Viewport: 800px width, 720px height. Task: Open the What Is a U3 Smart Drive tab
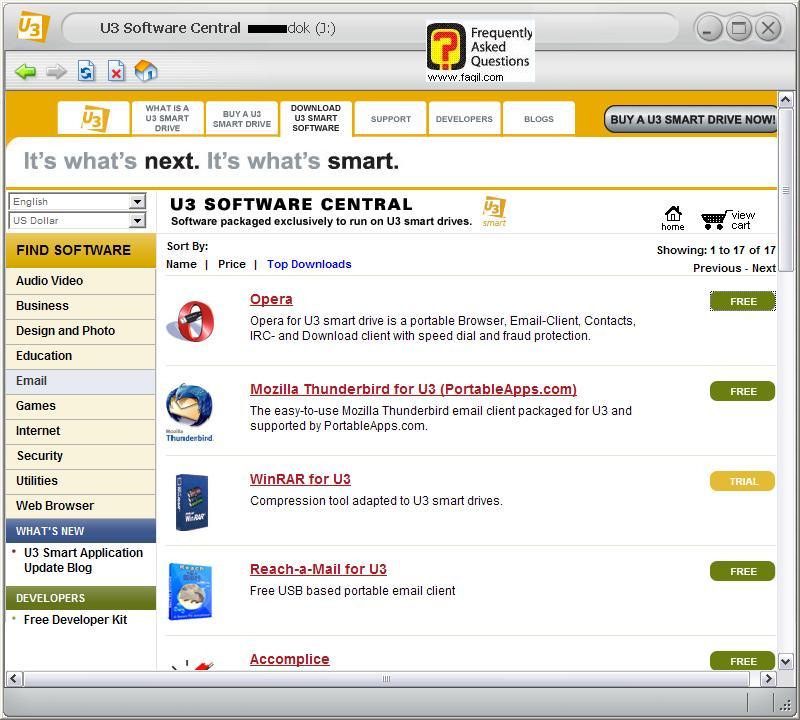[167, 118]
